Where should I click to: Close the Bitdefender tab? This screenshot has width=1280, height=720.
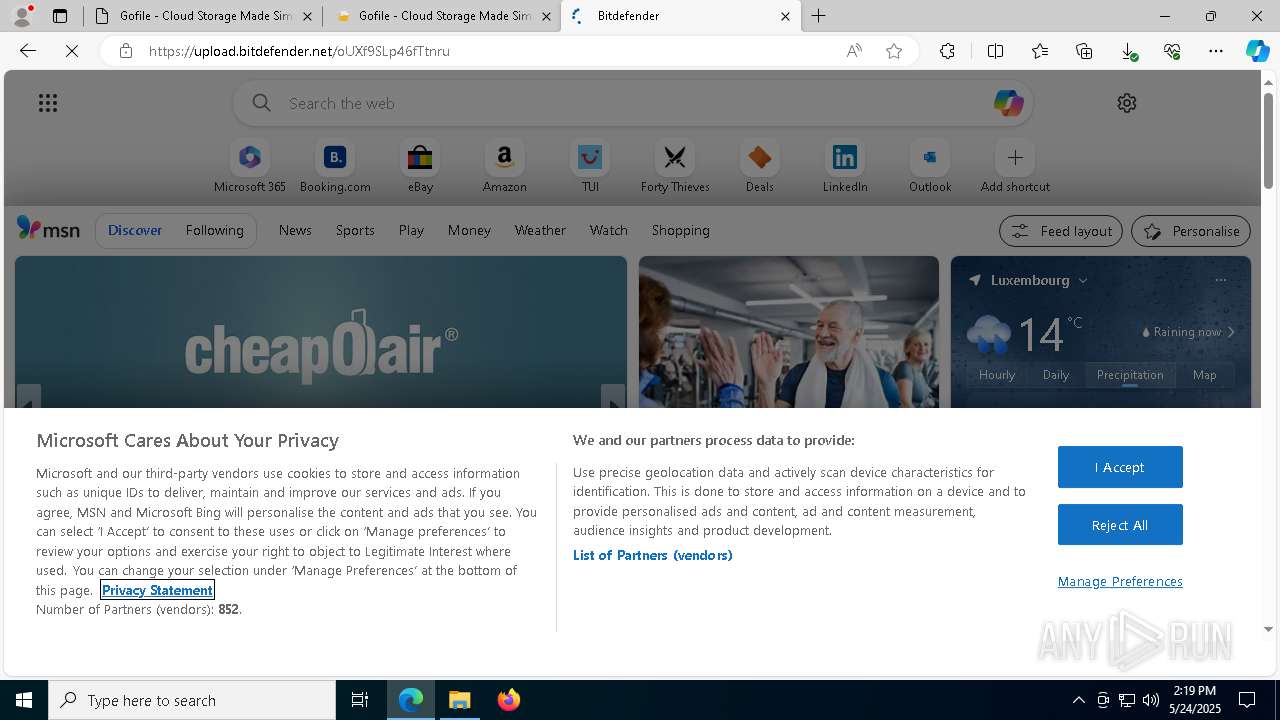coord(785,16)
